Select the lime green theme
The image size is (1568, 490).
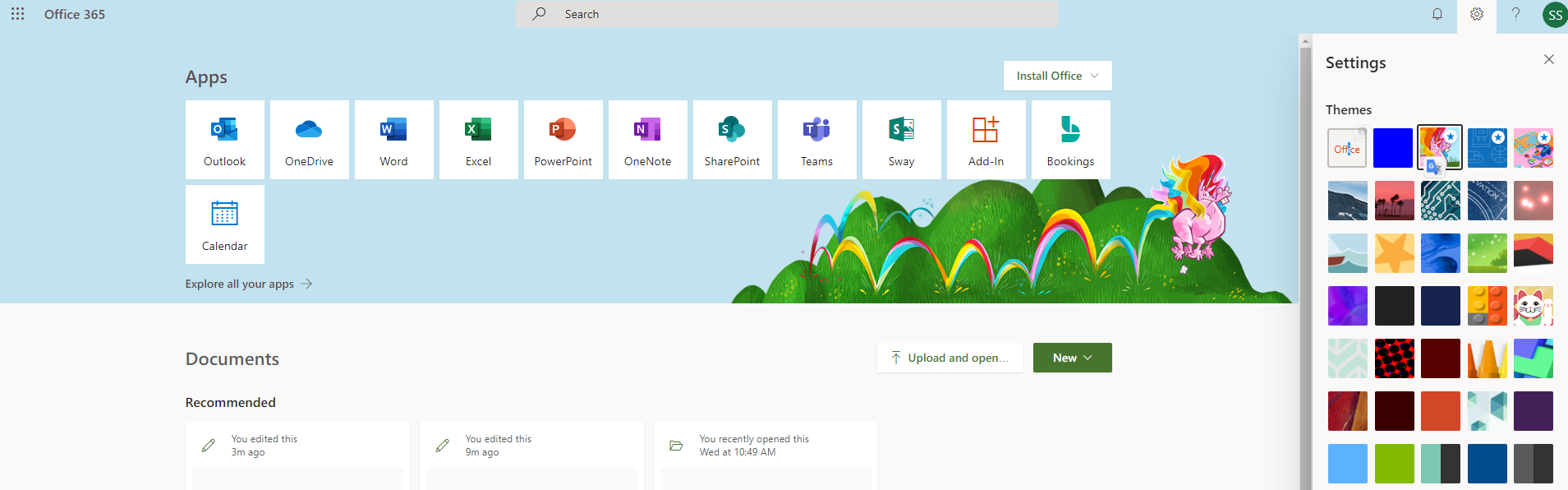(x=1394, y=464)
